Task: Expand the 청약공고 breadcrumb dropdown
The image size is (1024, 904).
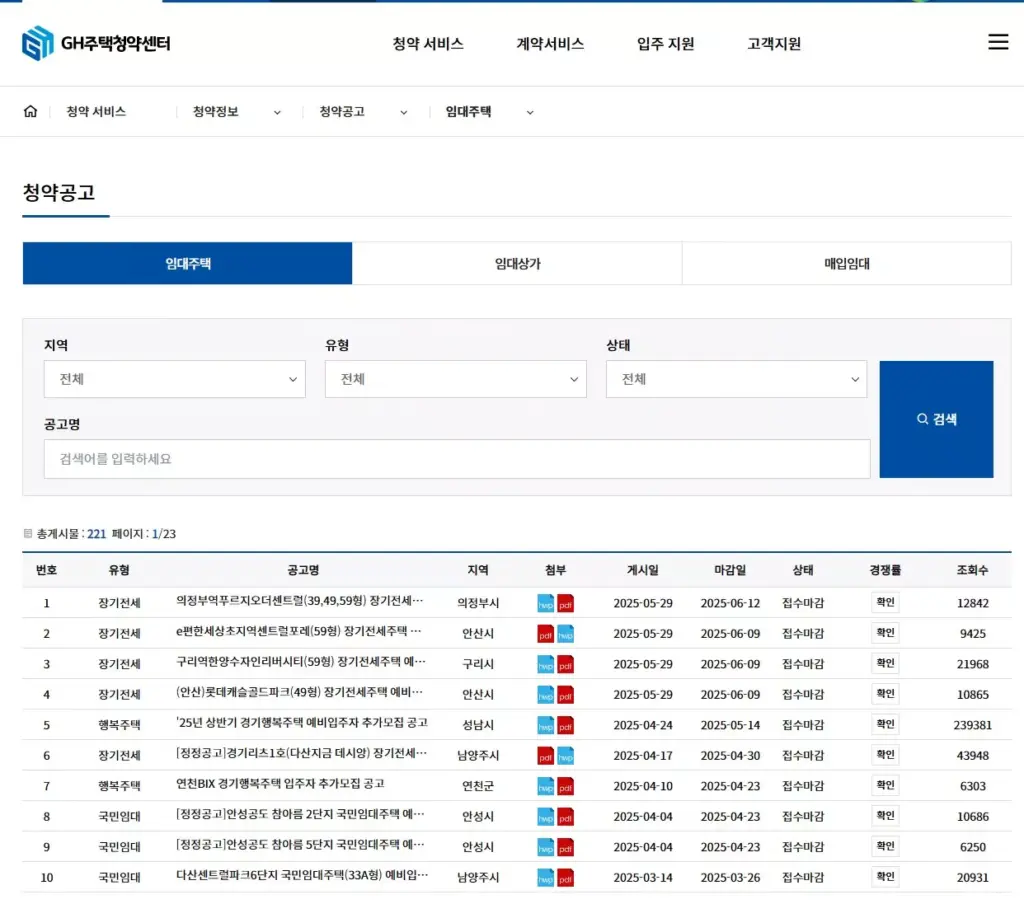Action: click(x=403, y=112)
